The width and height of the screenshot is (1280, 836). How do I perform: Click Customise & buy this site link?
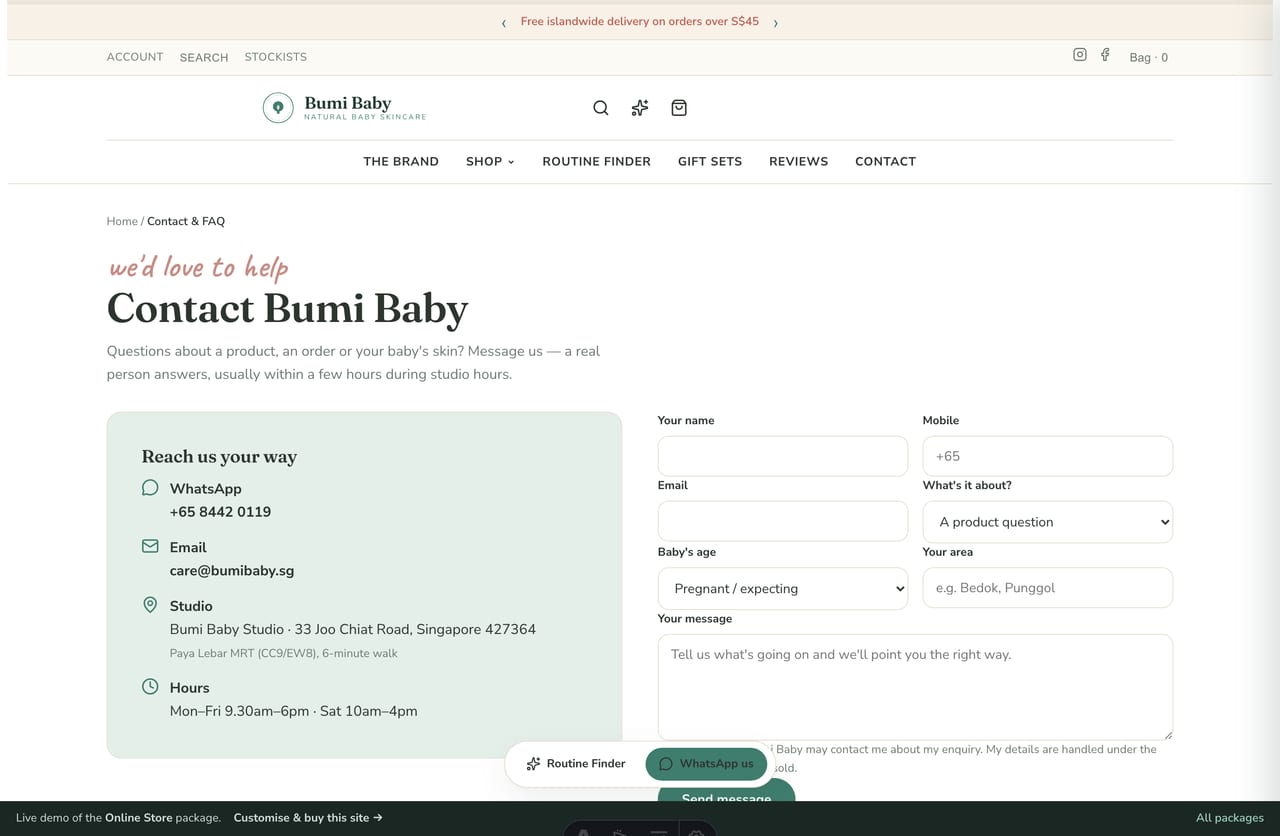tap(308, 818)
